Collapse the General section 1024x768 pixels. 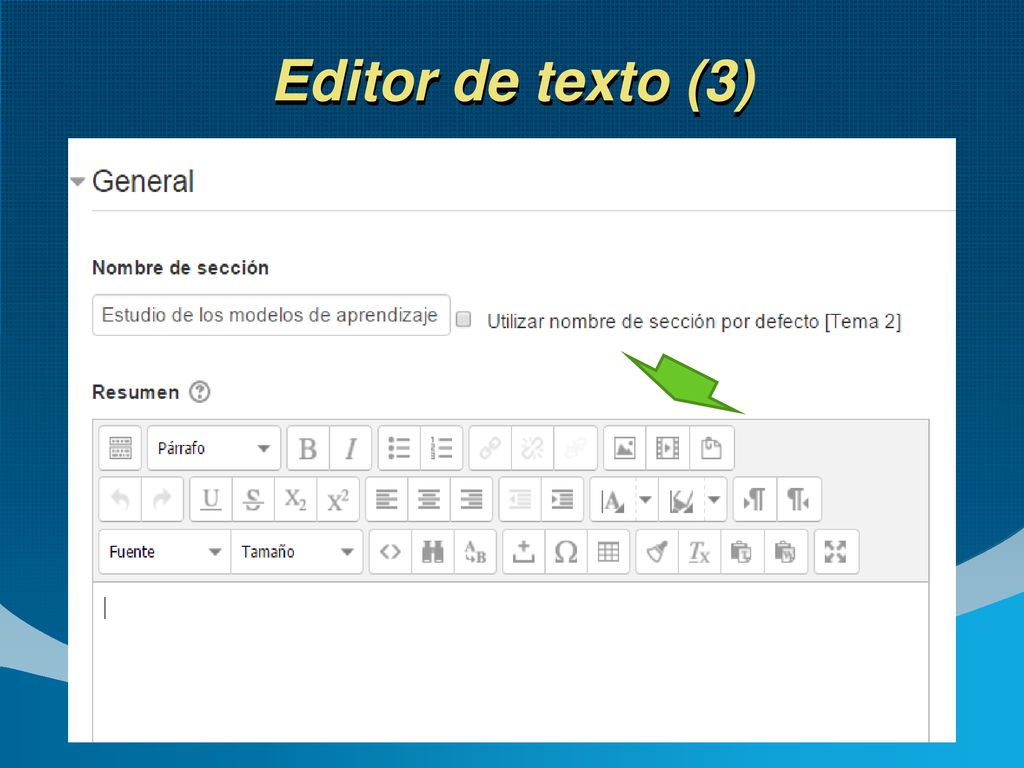(x=78, y=182)
